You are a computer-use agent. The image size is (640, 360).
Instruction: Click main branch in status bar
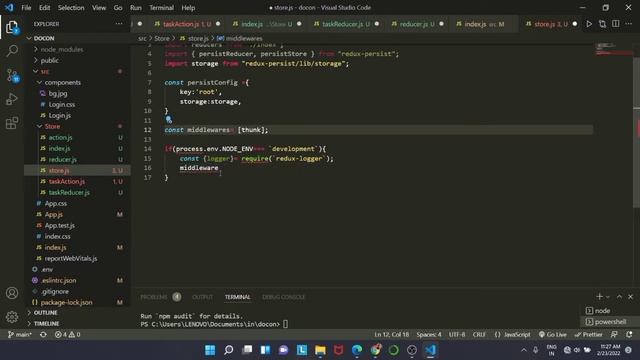point(20,334)
